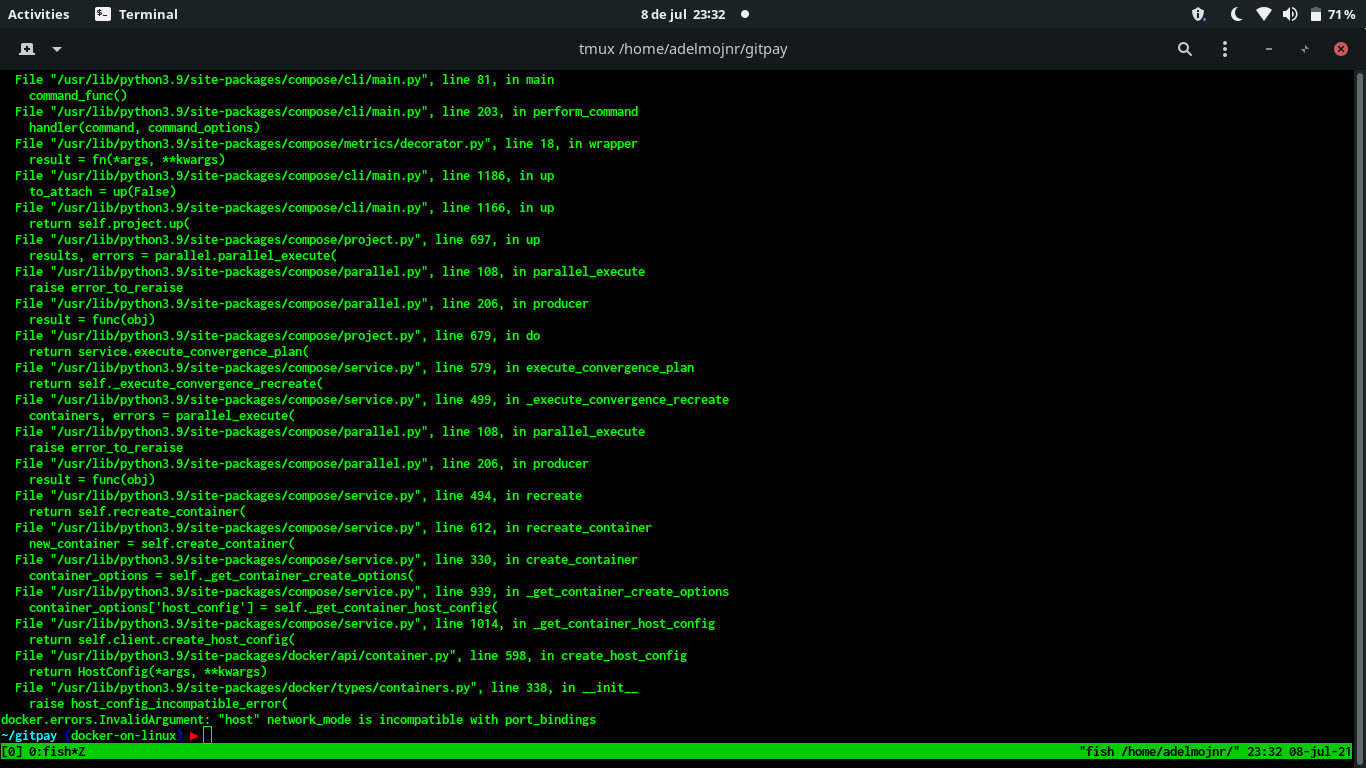The width and height of the screenshot is (1366, 768).
Task: Click the docker.errors.InvalidArgument error line
Action: 298,719
